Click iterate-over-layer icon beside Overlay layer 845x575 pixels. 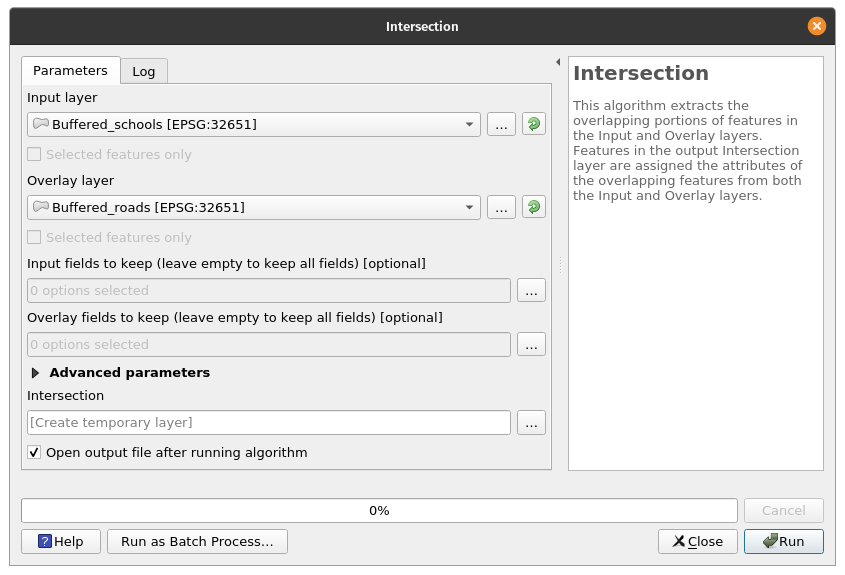click(534, 207)
